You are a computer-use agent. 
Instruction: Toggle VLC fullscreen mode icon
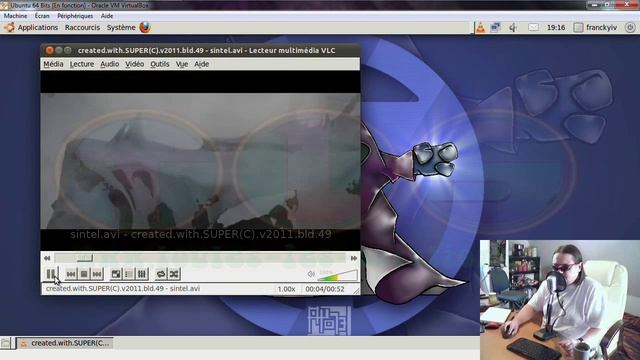click(116, 274)
